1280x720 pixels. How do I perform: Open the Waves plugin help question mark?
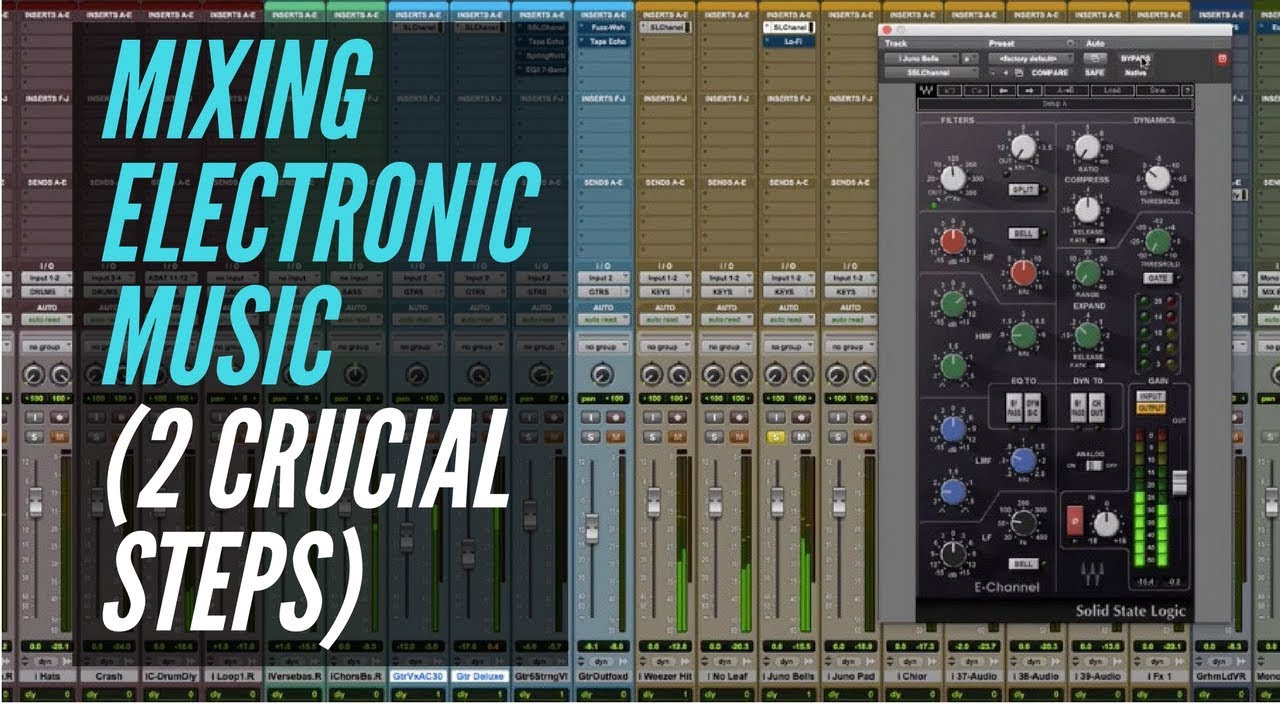pos(1187,90)
